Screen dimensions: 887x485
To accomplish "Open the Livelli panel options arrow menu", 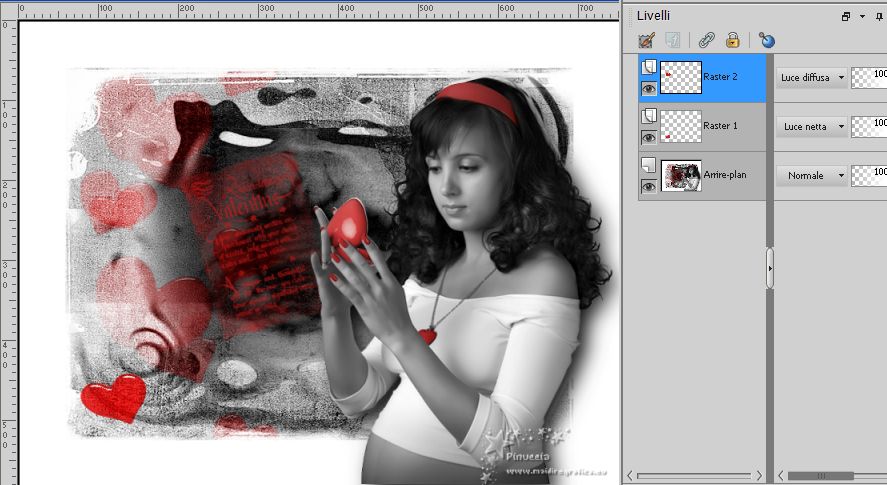I will pyautogui.click(x=863, y=16).
